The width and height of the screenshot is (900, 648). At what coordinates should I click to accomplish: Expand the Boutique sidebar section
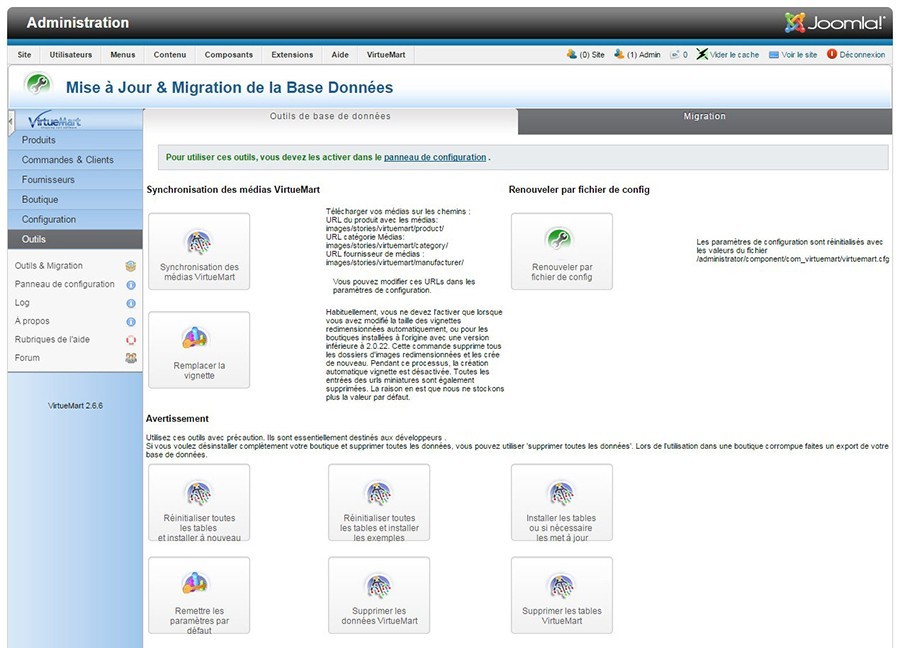point(75,200)
